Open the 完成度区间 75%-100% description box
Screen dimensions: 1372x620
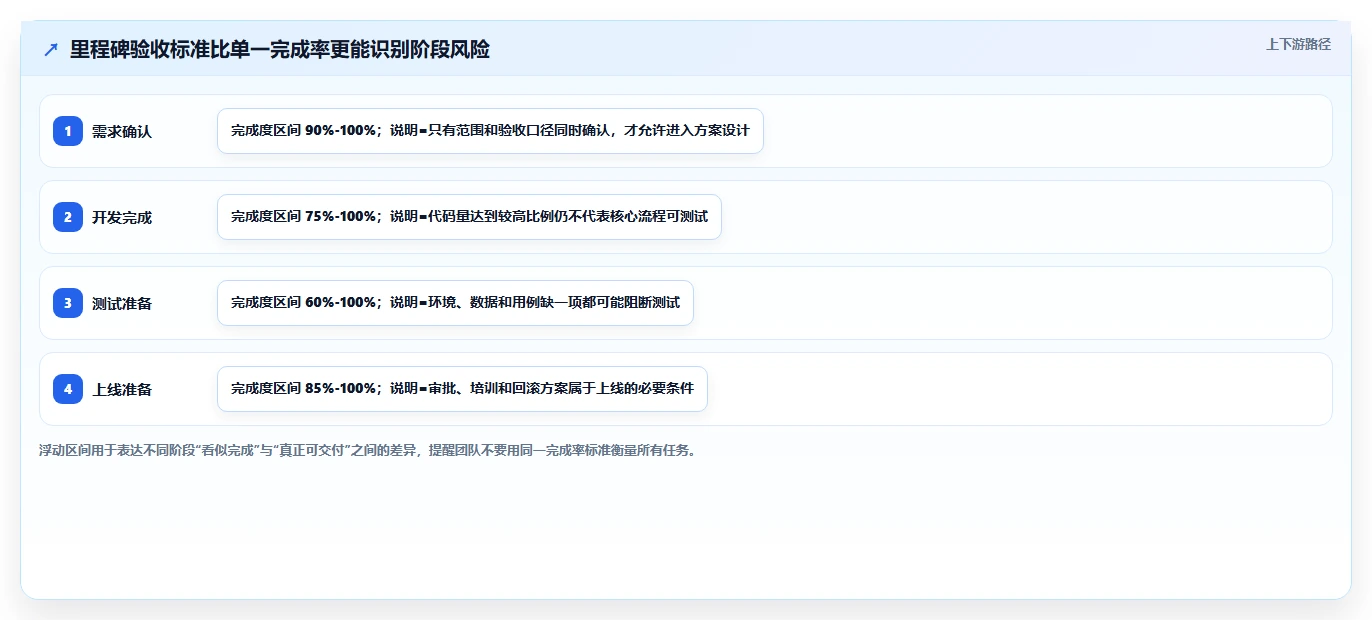pos(469,217)
